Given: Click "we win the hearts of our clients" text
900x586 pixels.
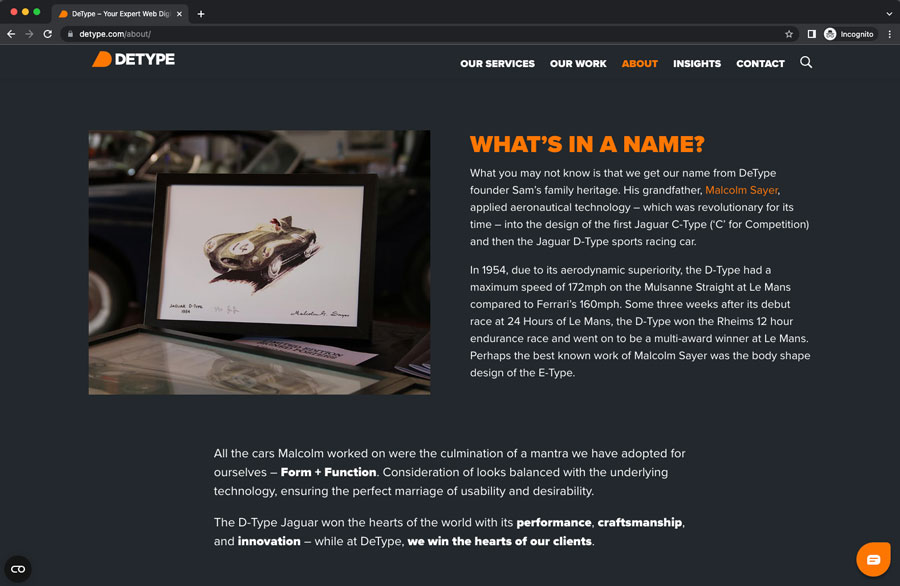Looking at the screenshot, I should coord(499,541).
